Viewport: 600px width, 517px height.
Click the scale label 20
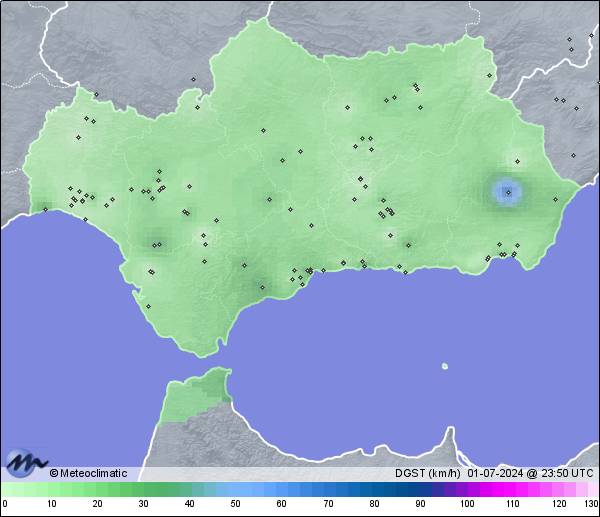pos(98,503)
